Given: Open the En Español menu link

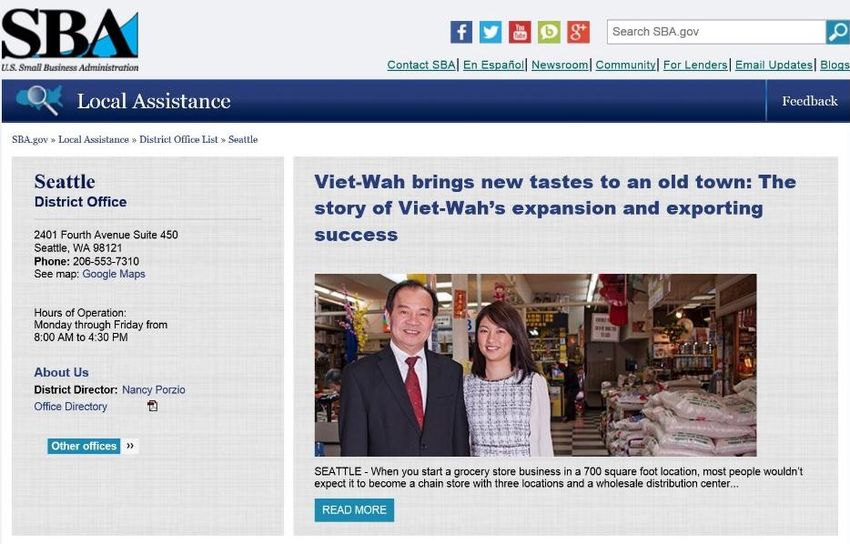Looking at the screenshot, I should pos(493,65).
